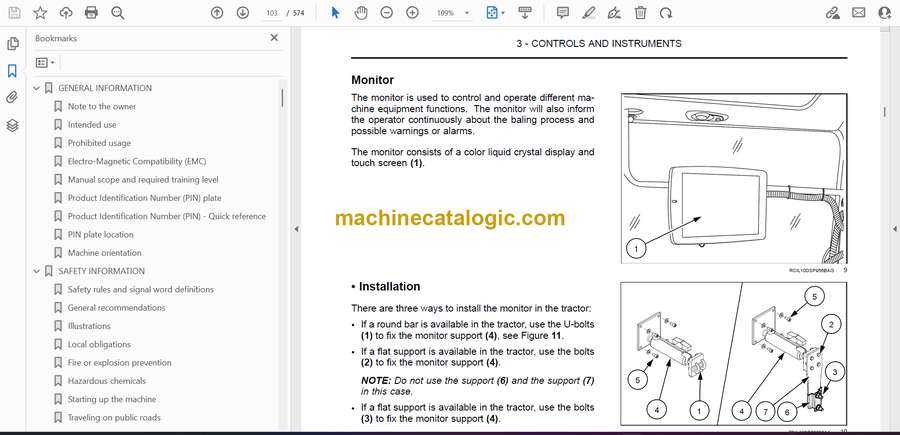The width and height of the screenshot is (900, 435).
Task: Zoom in with plus icon
Action: [413, 13]
